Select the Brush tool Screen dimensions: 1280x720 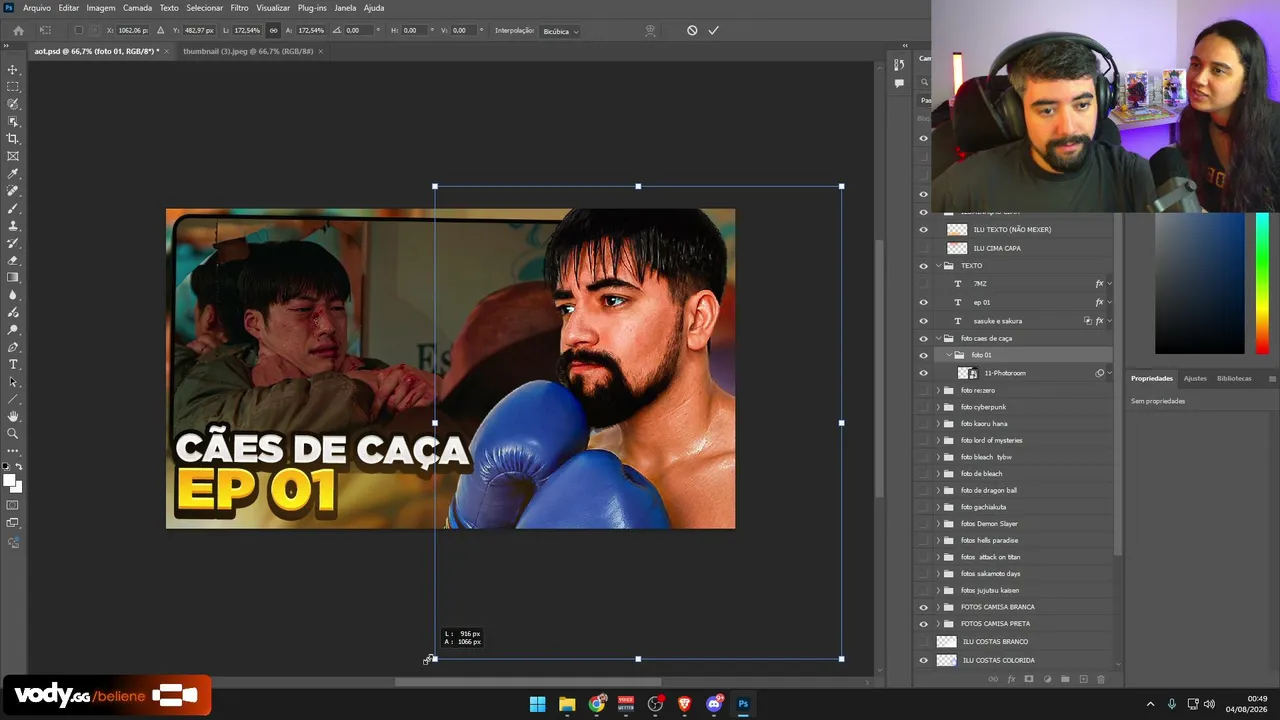coord(13,208)
